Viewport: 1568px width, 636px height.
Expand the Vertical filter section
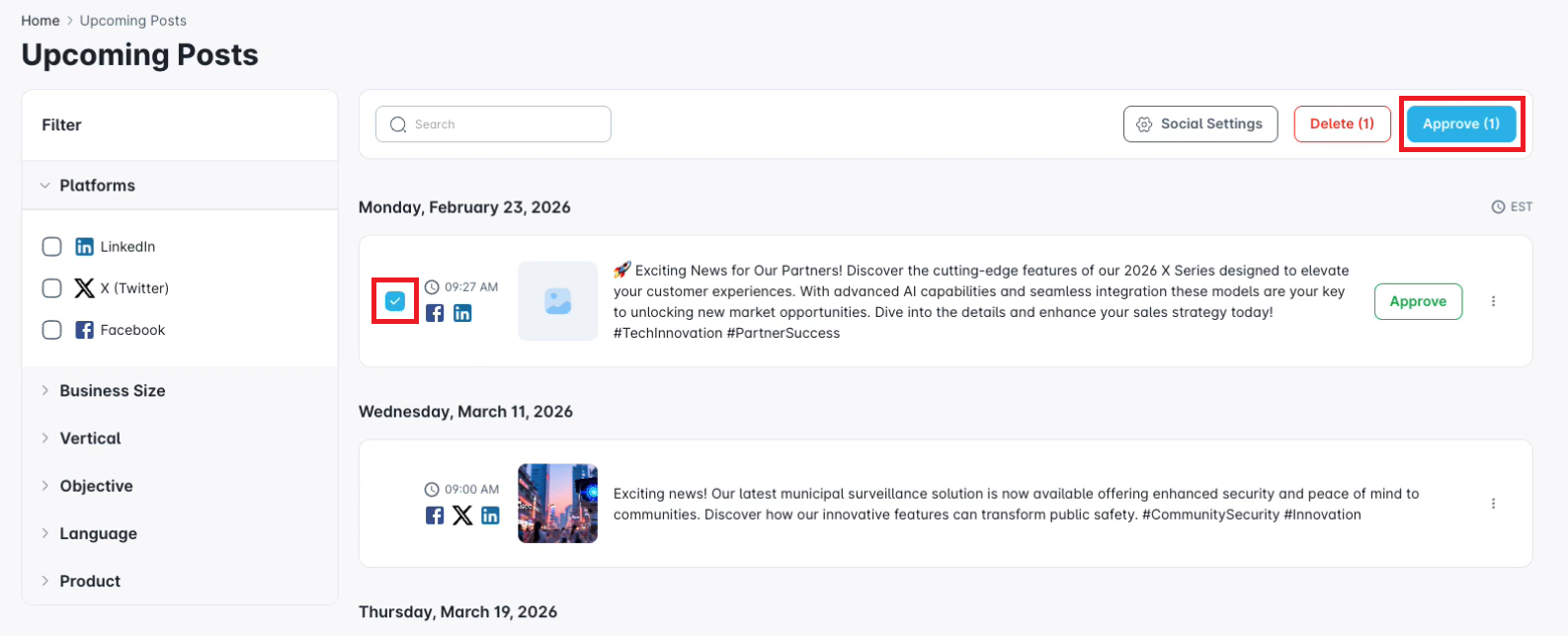point(45,438)
